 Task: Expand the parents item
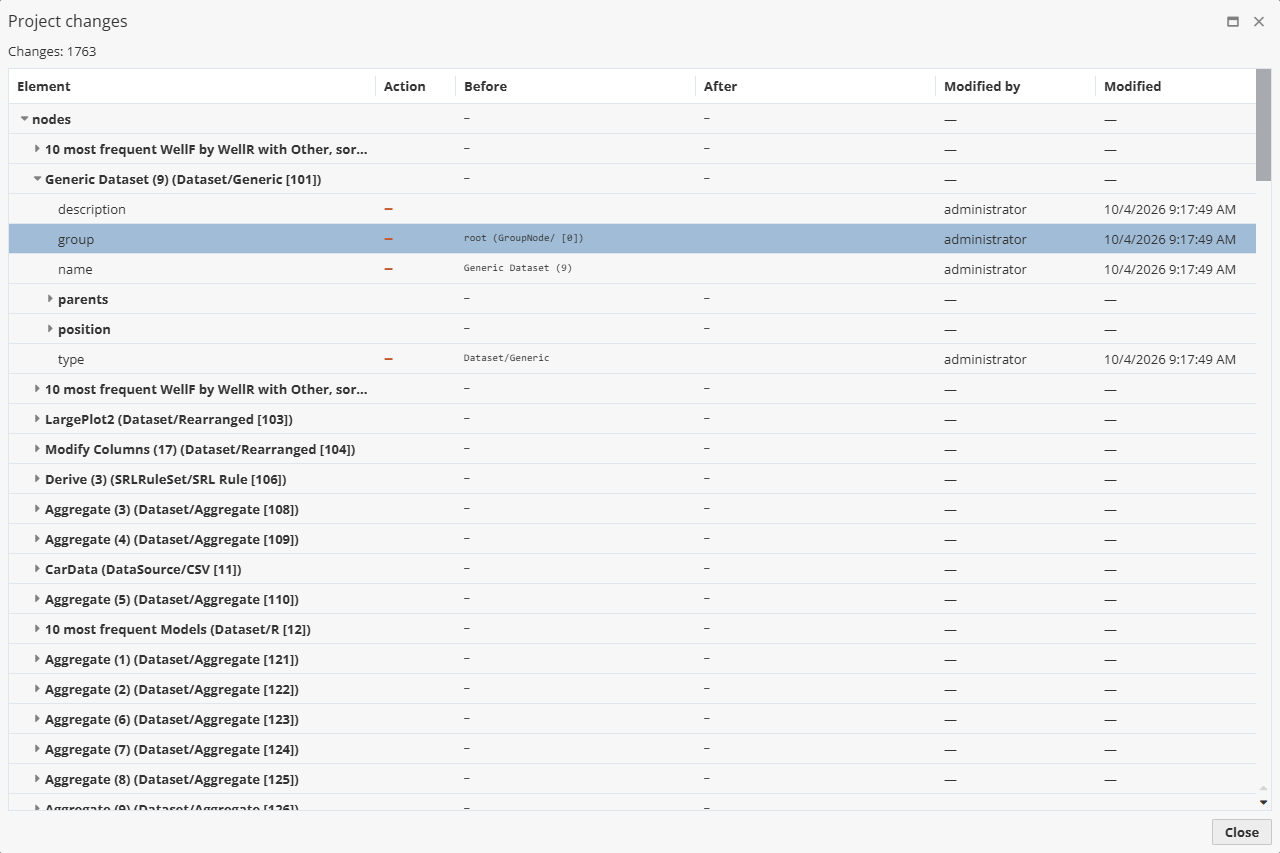point(50,299)
